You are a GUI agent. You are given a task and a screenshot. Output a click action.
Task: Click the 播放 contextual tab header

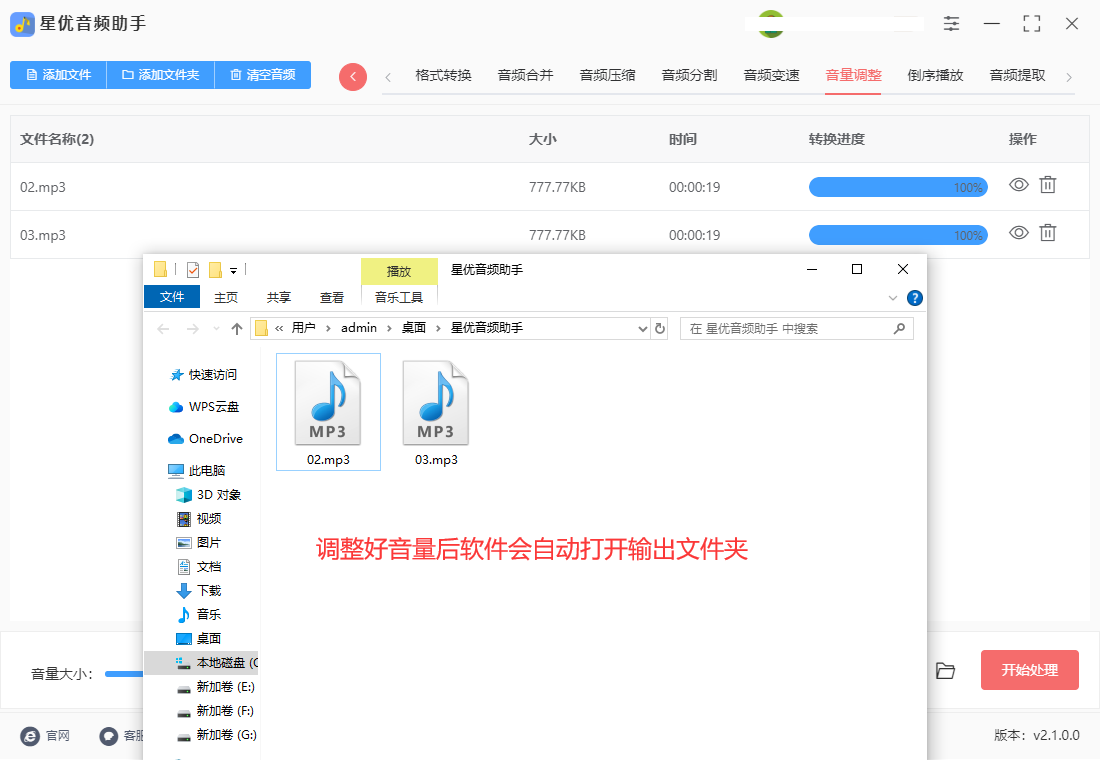399,271
